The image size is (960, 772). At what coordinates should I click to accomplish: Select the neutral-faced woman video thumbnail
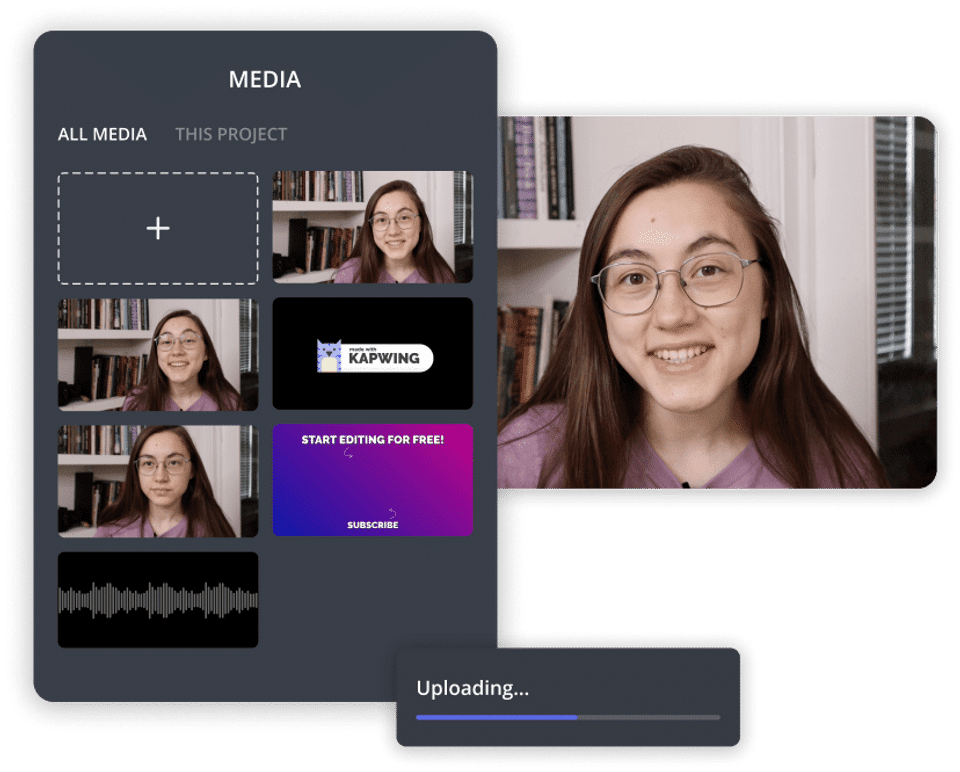158,481
